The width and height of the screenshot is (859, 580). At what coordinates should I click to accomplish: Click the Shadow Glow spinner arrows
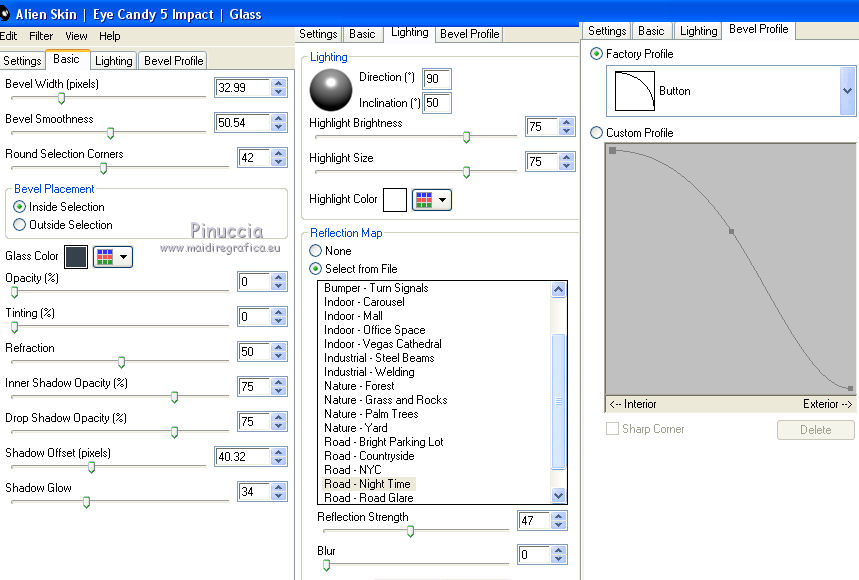pyautogui.click(x=279, y=492)
